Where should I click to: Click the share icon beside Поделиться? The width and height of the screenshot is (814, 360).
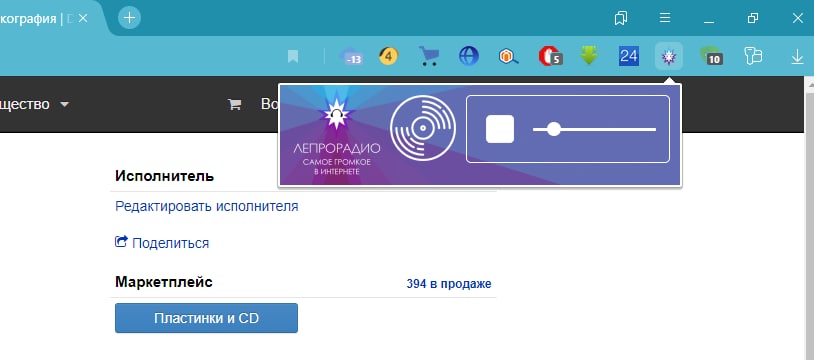[x=121, y=242]
